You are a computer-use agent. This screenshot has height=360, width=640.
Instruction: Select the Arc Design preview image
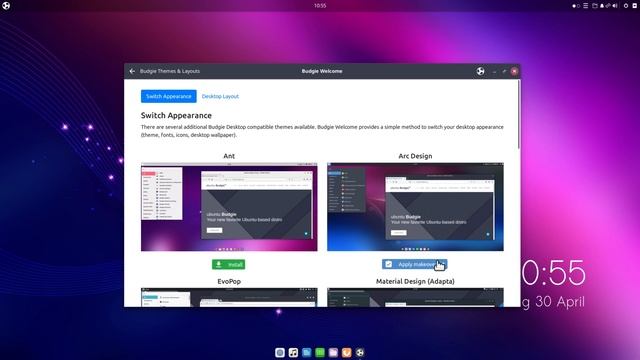[x=415, y=207]
